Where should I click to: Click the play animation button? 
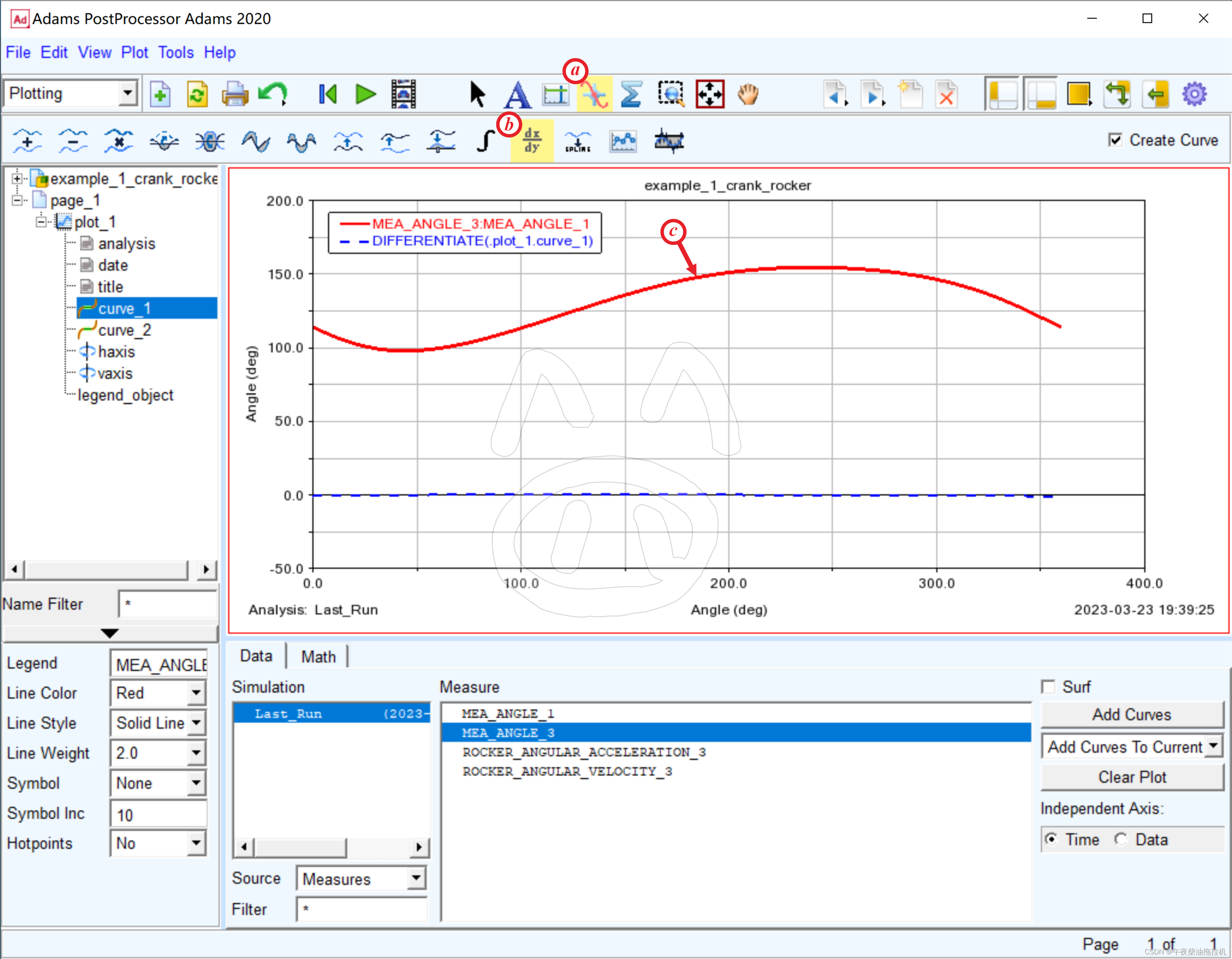(x=365, y=94)
